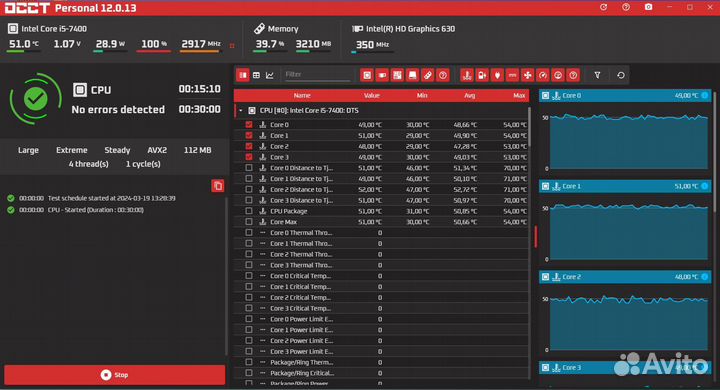Toggle the power plug sensor filter icon
This screenshot has width=720, height=390.
coord(497,75)
